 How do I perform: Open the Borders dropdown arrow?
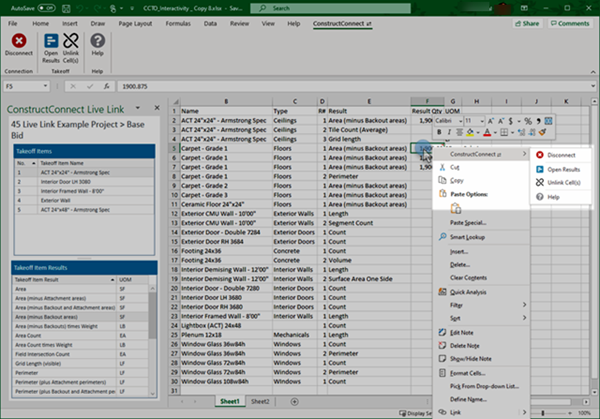click(512, 133)
